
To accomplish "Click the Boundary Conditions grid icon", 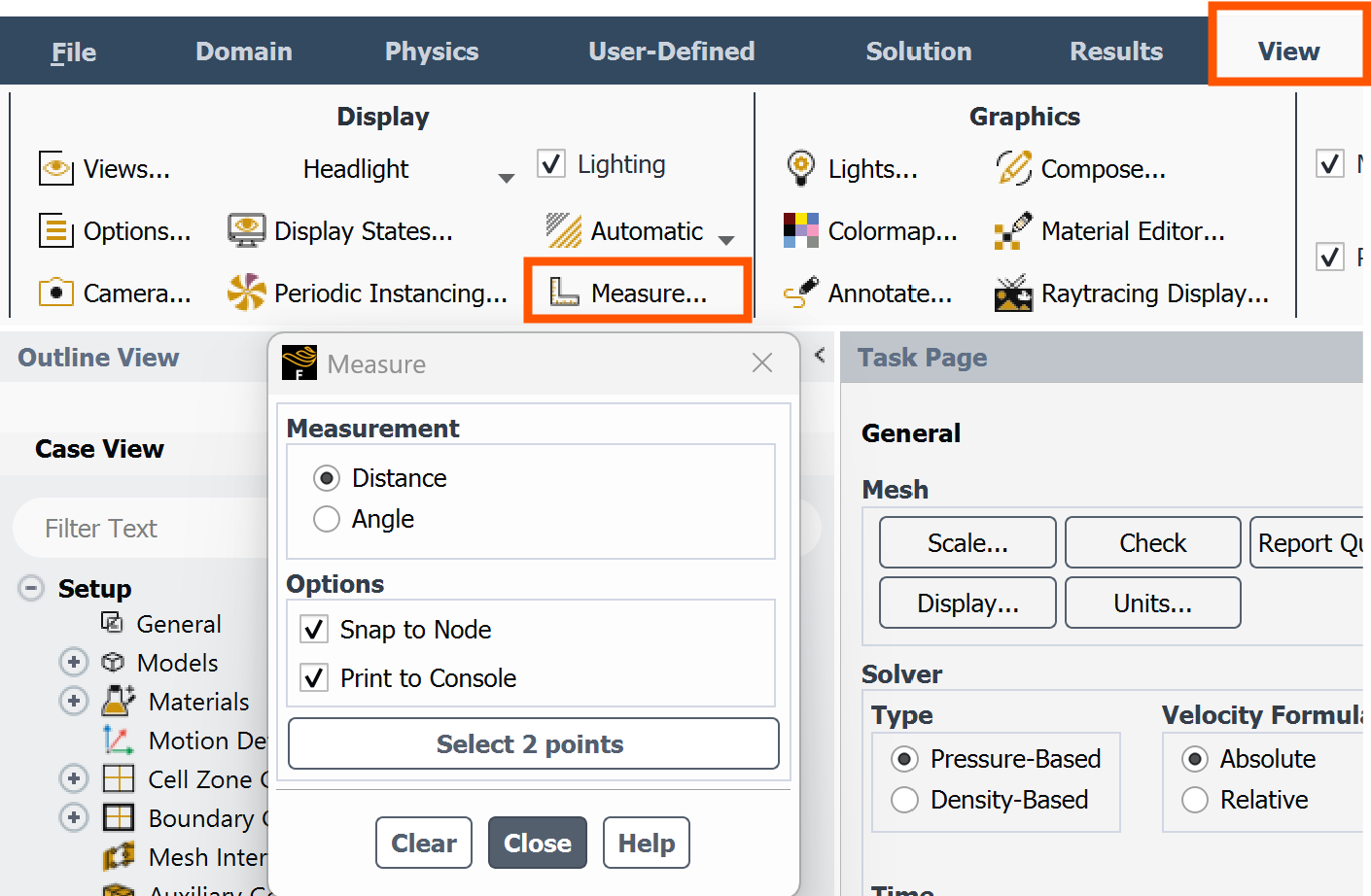I will pos(119,817).
